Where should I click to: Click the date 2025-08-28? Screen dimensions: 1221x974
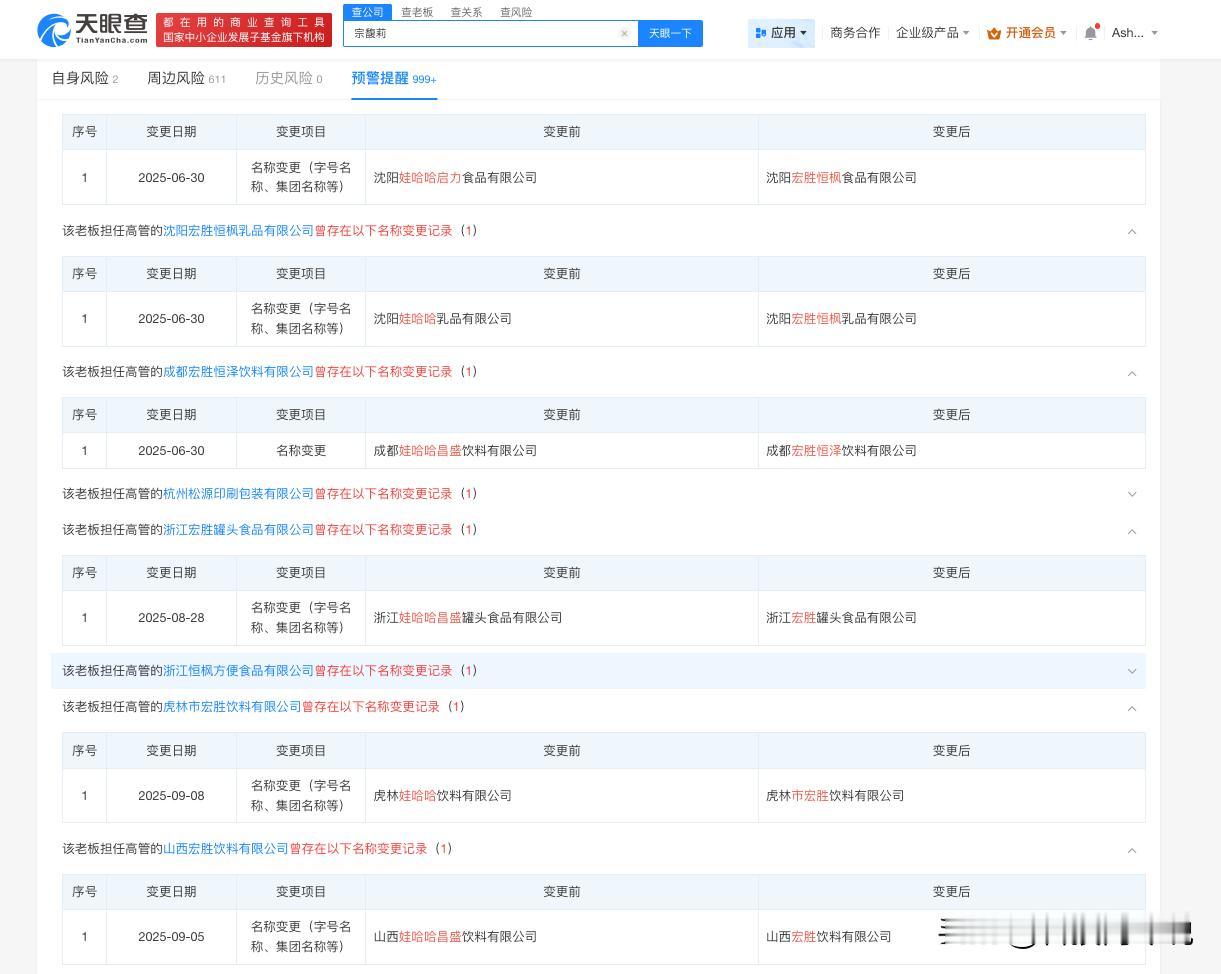coord(171,618)
